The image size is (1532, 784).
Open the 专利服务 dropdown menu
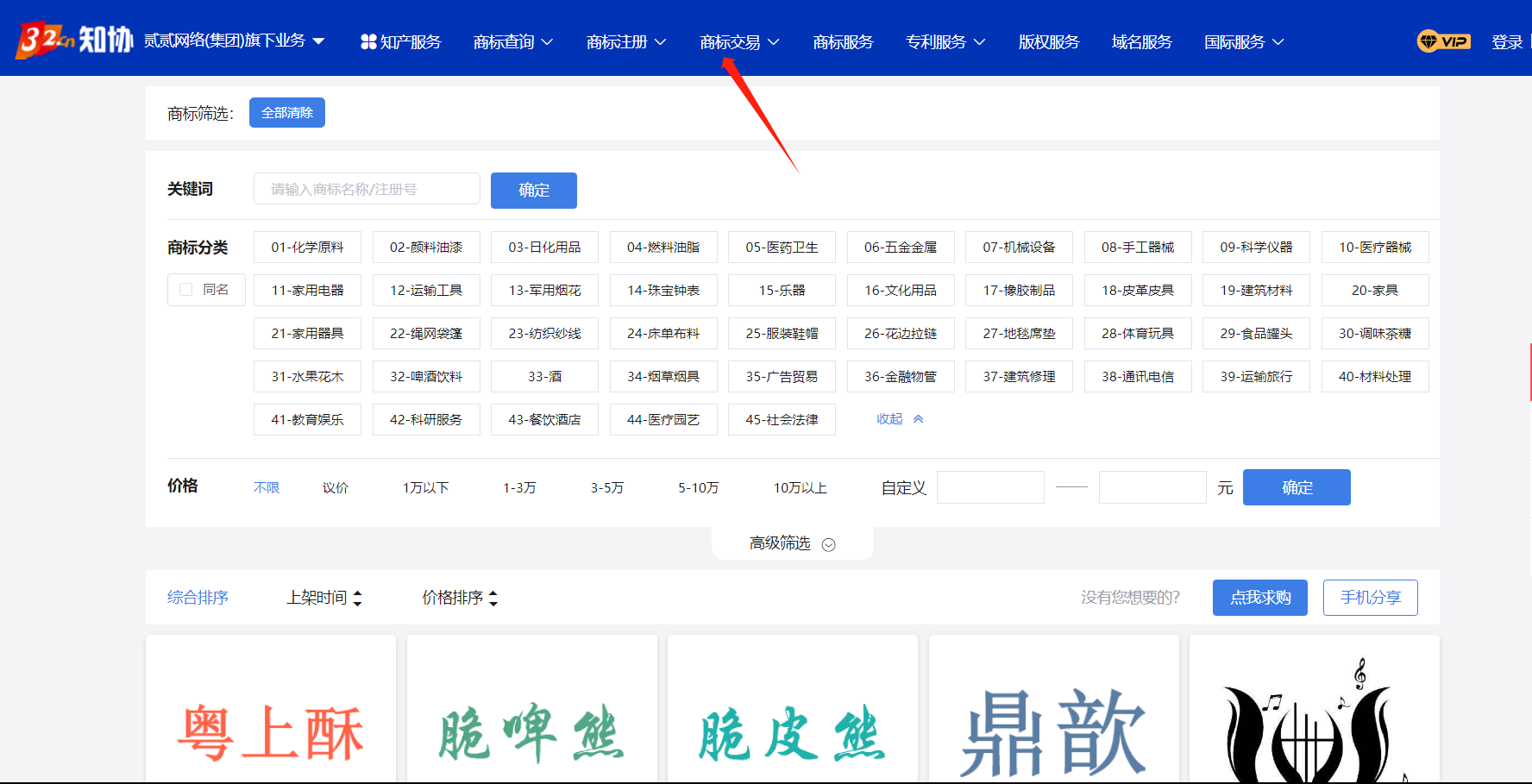click(945, 41)
